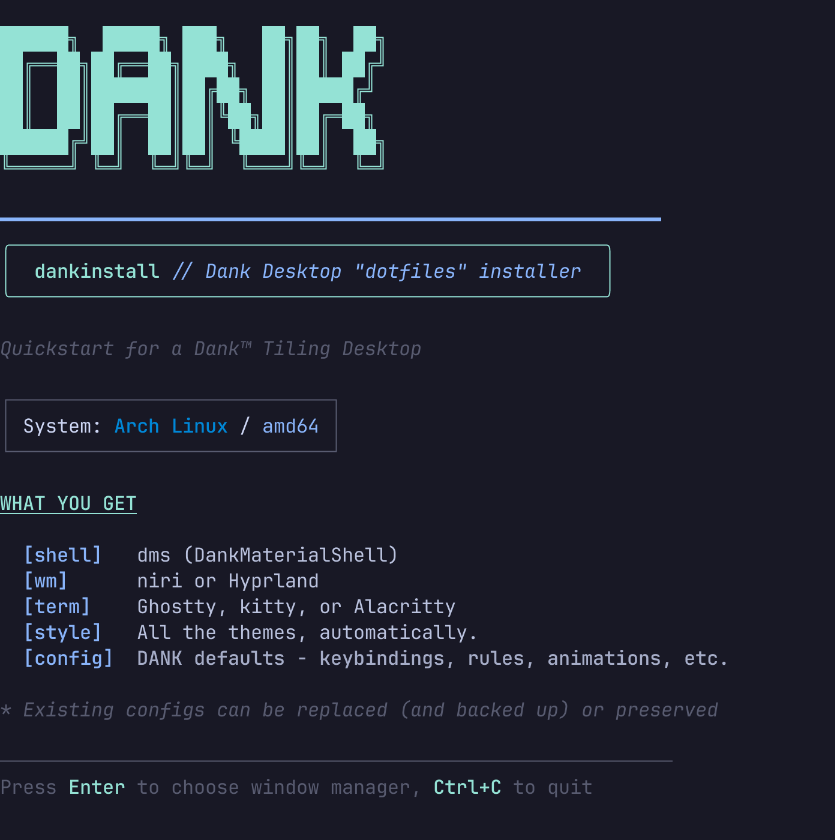Click the Quickstart for a Dank Tiling Desktop tagline
Screen dimensions: 835x840
[x=210, y=349]
